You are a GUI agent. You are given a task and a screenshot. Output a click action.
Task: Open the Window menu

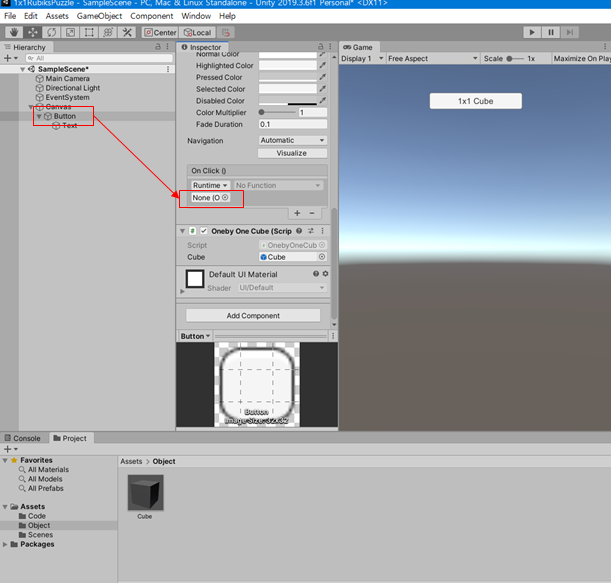(196, 16)
